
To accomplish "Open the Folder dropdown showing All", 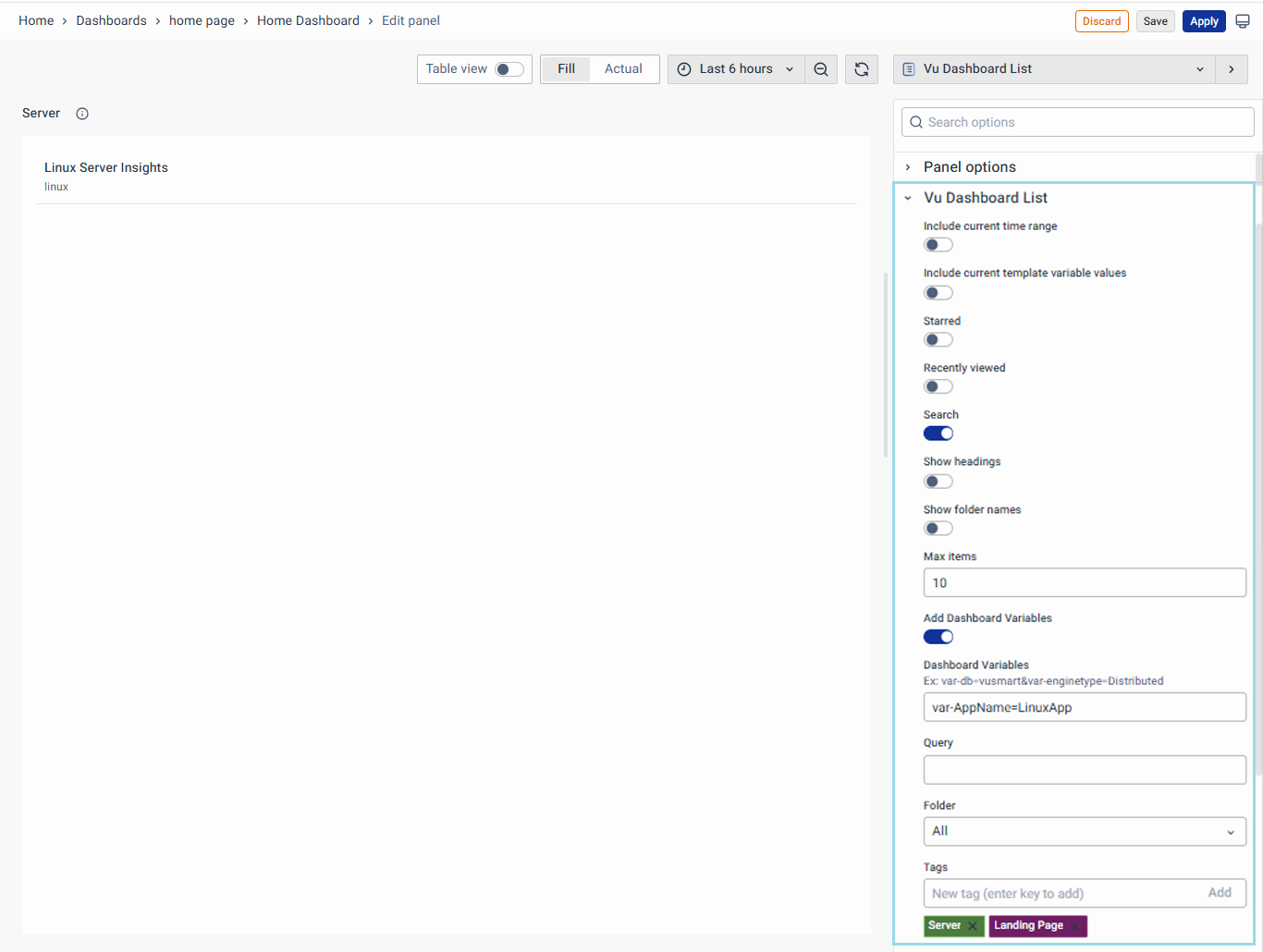I will tap(1084, 831).
